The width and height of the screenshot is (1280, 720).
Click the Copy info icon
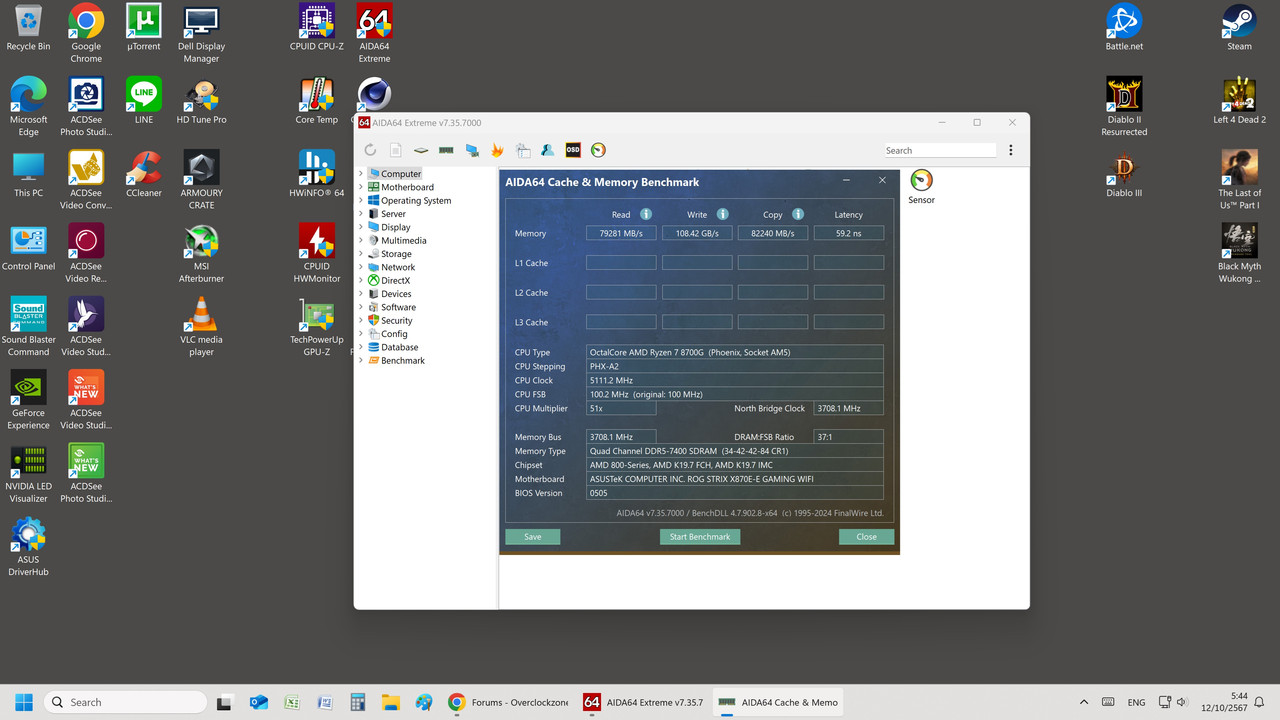tap(798, 214)
